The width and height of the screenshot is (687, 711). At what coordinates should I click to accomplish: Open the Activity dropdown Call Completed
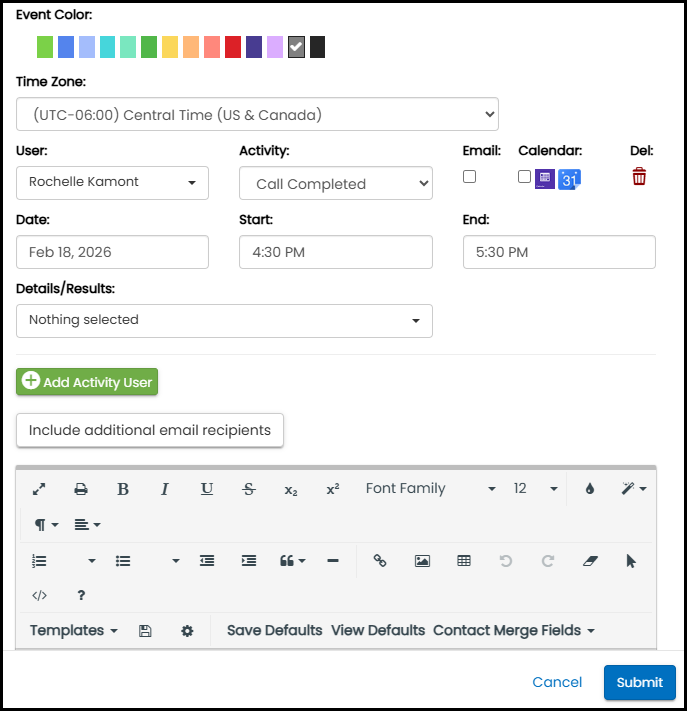[x=336, y=183]
